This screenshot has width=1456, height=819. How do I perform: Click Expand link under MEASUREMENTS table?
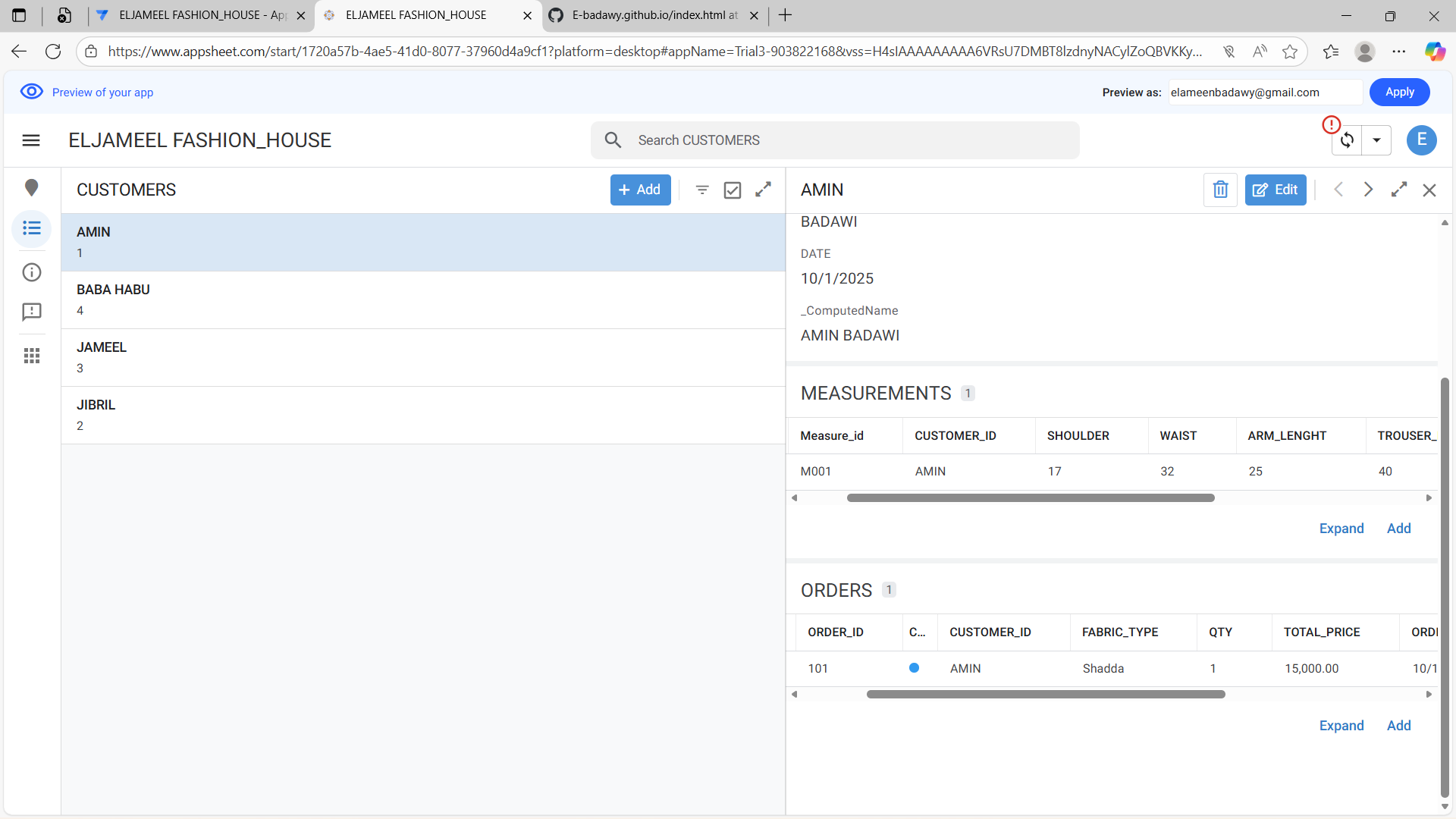pos(1341,529)
